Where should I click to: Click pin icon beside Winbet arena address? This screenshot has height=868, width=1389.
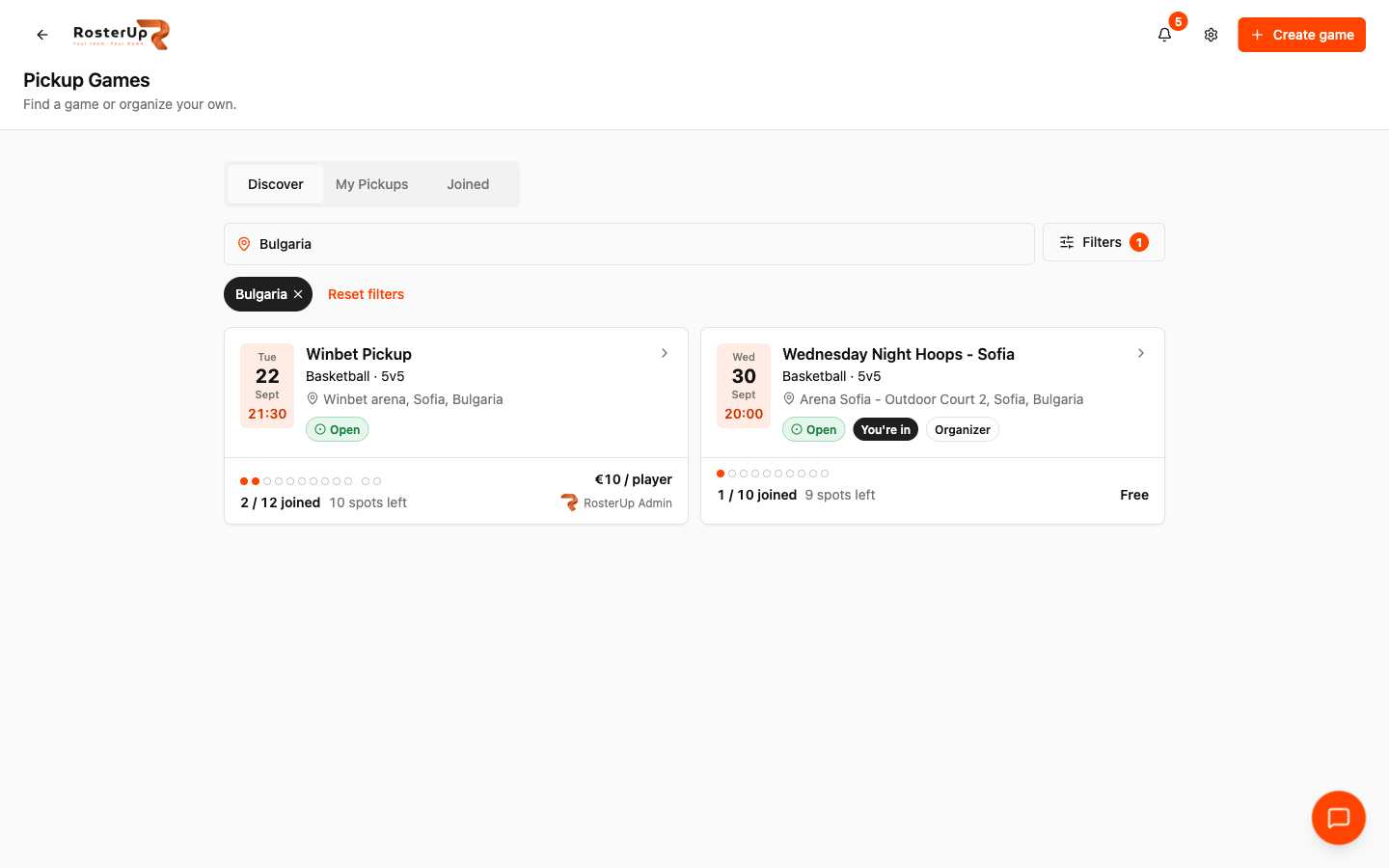(313, 399)
